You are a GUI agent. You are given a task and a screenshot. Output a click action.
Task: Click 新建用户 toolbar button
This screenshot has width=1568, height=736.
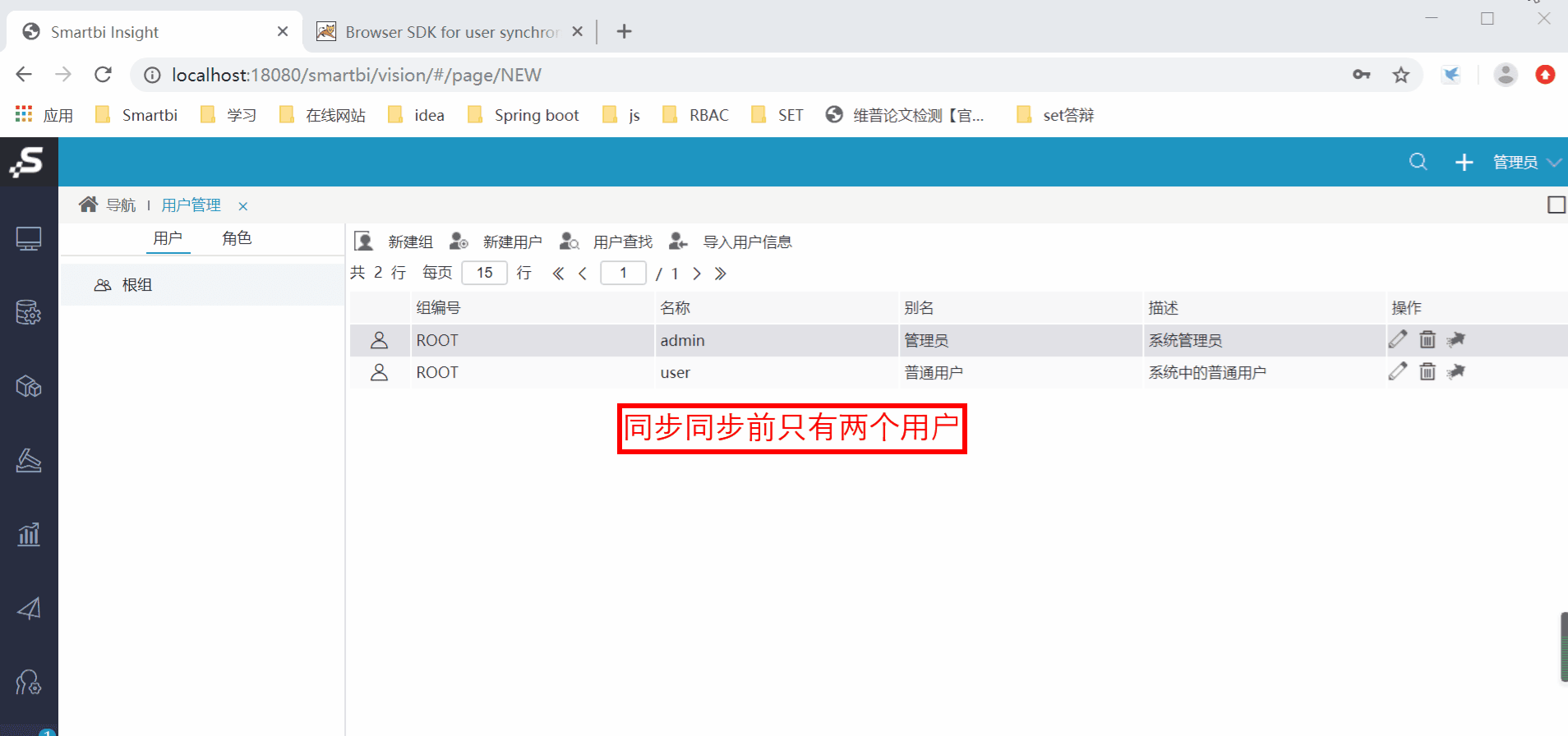click(x=496, y=241)
